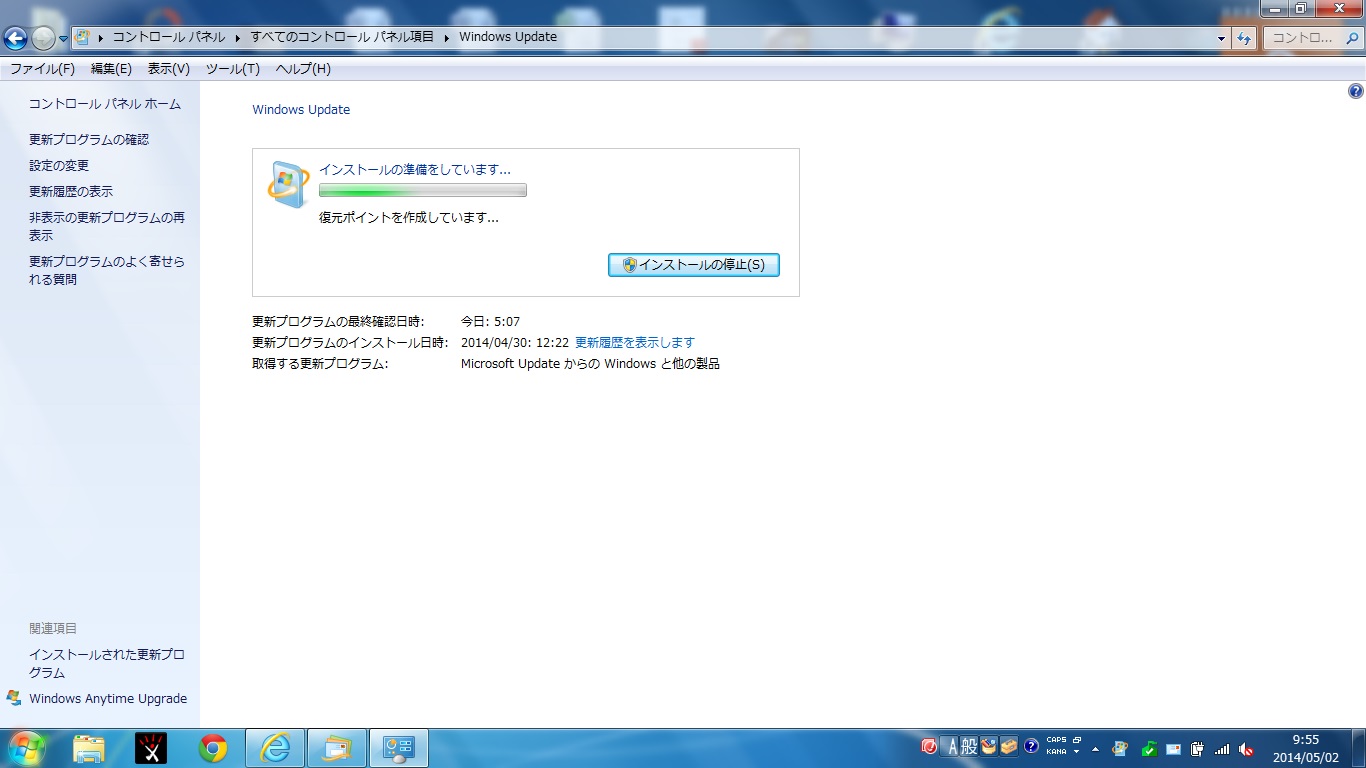Click the Windows Update page heading
Screen dimensions: 1366x768
coord(301,110)
